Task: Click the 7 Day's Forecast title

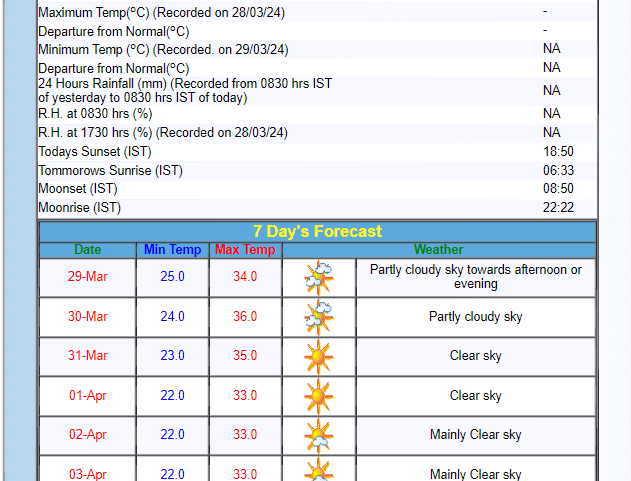Action: [317, 231]
